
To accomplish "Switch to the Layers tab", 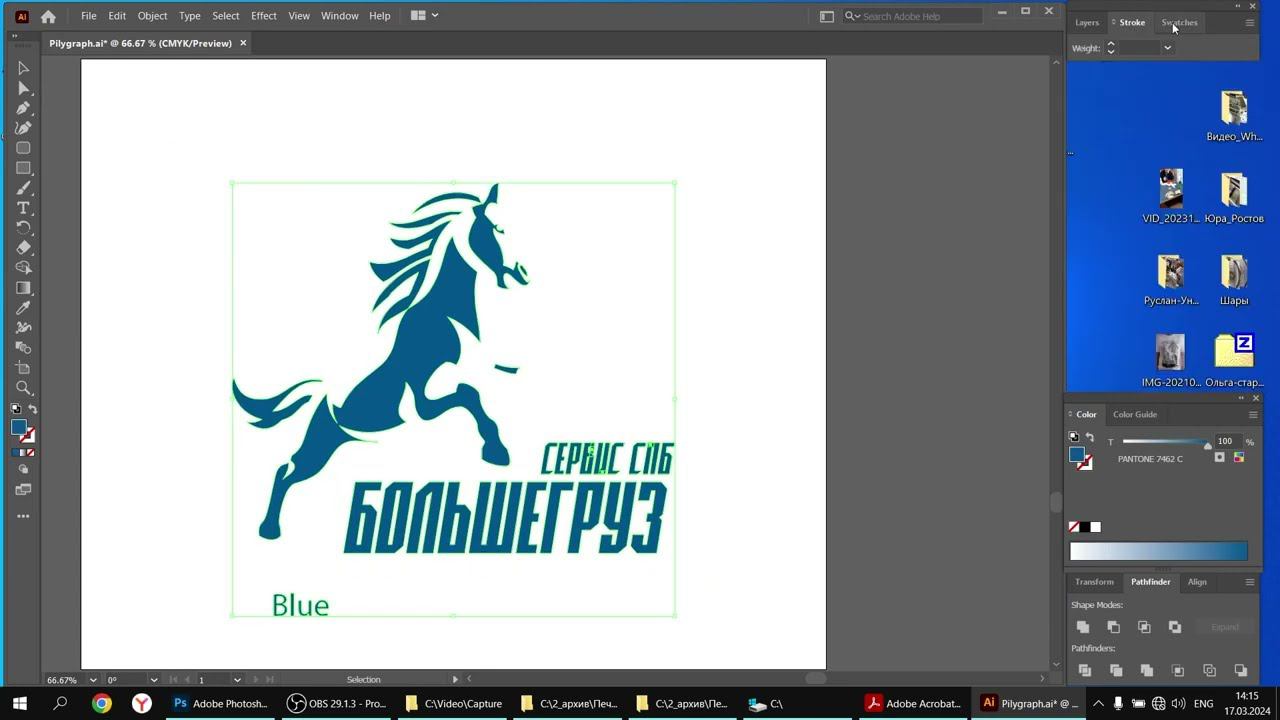I will pyautogui.click(x=1087, y=22).
